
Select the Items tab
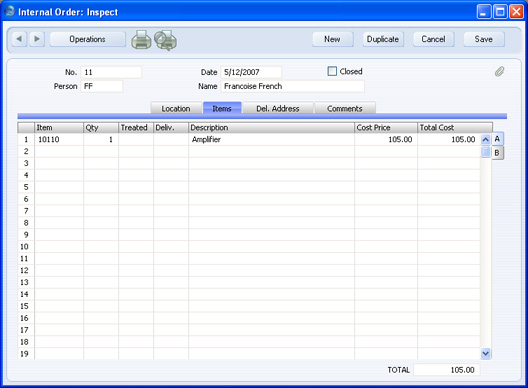[222, 108]
